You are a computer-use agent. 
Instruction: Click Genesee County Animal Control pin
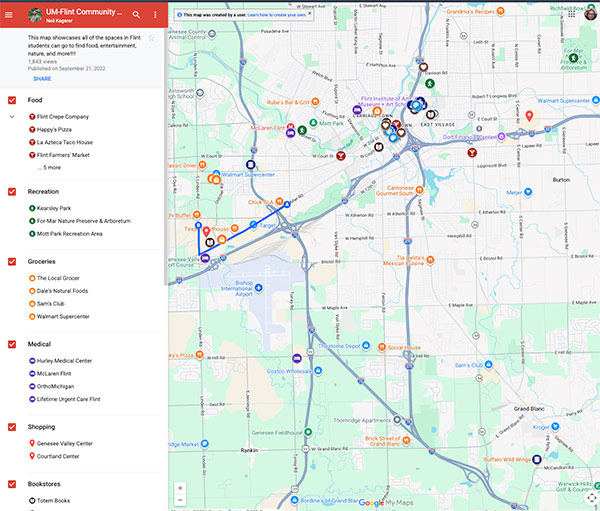(x=212, y=34)
